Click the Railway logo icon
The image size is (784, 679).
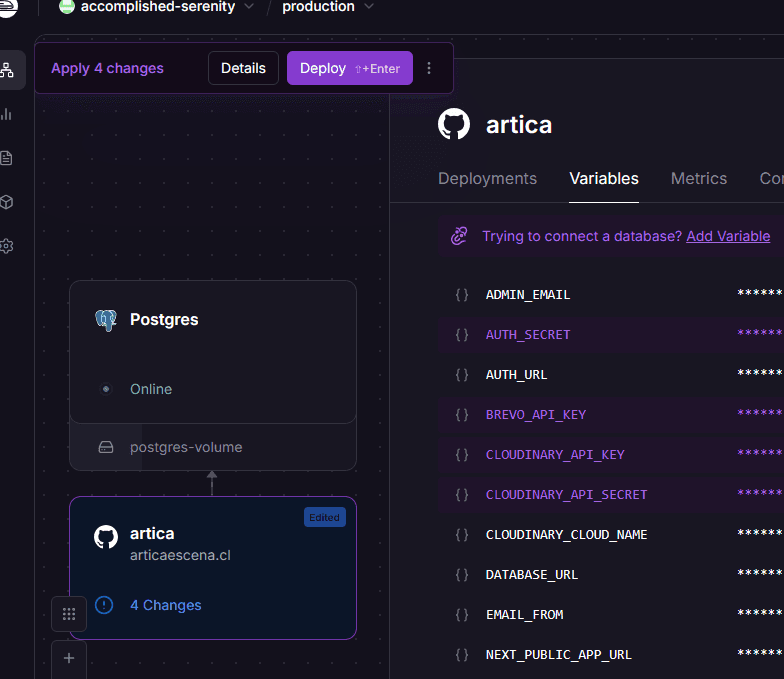click(x=8, y=7)
